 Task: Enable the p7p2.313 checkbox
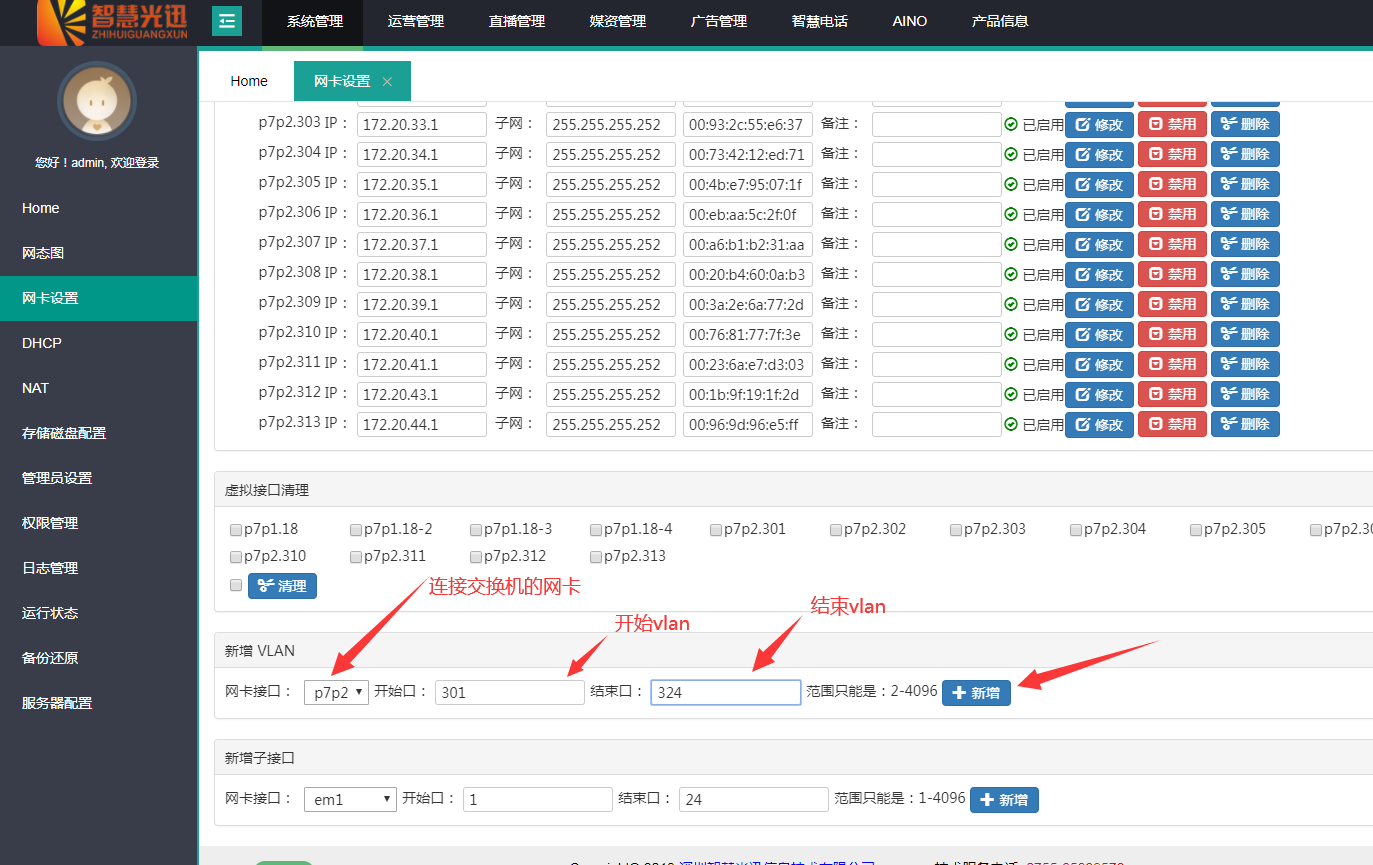tap(596, 557)
